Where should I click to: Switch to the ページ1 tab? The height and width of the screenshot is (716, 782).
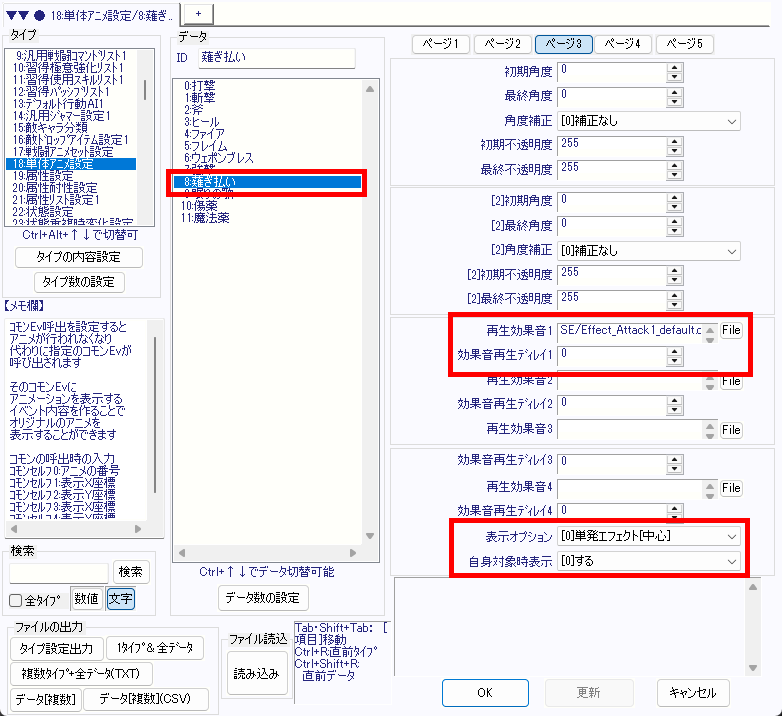[x=441, y=44]
